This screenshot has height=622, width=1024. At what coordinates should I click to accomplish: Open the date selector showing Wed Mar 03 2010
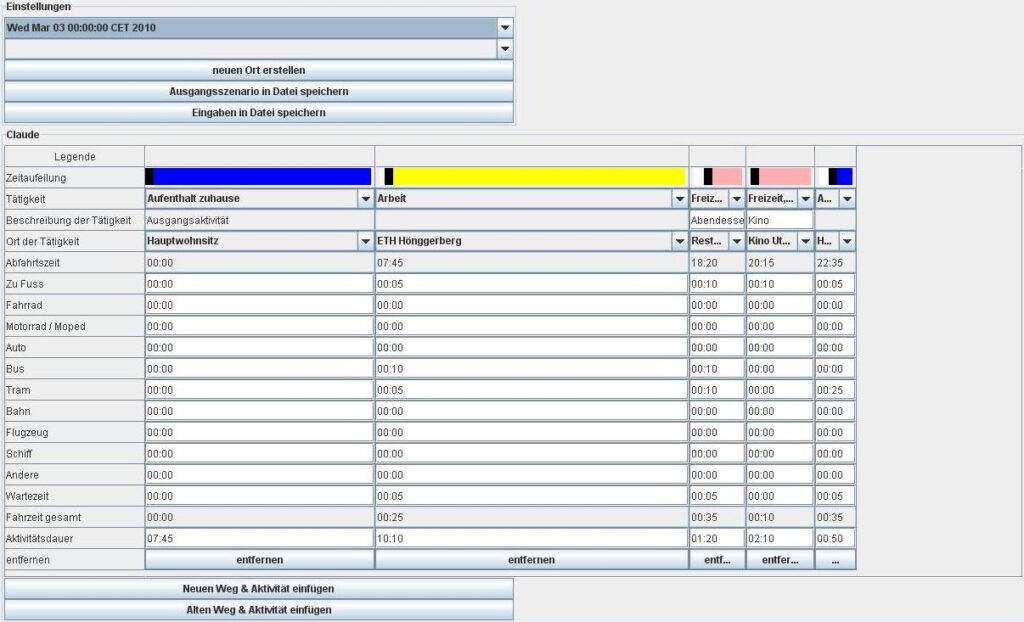pos(506,28)
